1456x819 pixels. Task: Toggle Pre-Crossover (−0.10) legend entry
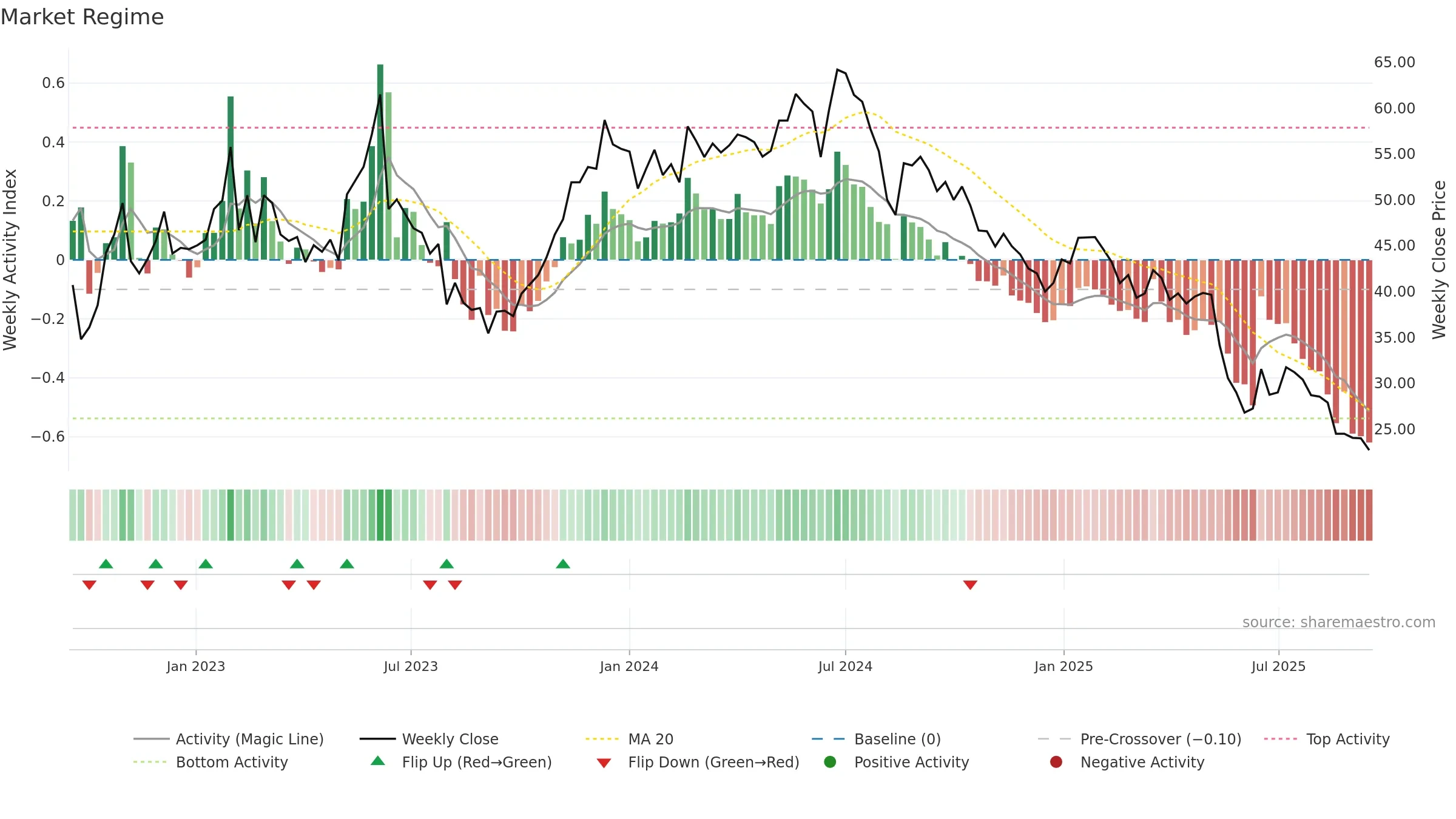click(1140, 739)
